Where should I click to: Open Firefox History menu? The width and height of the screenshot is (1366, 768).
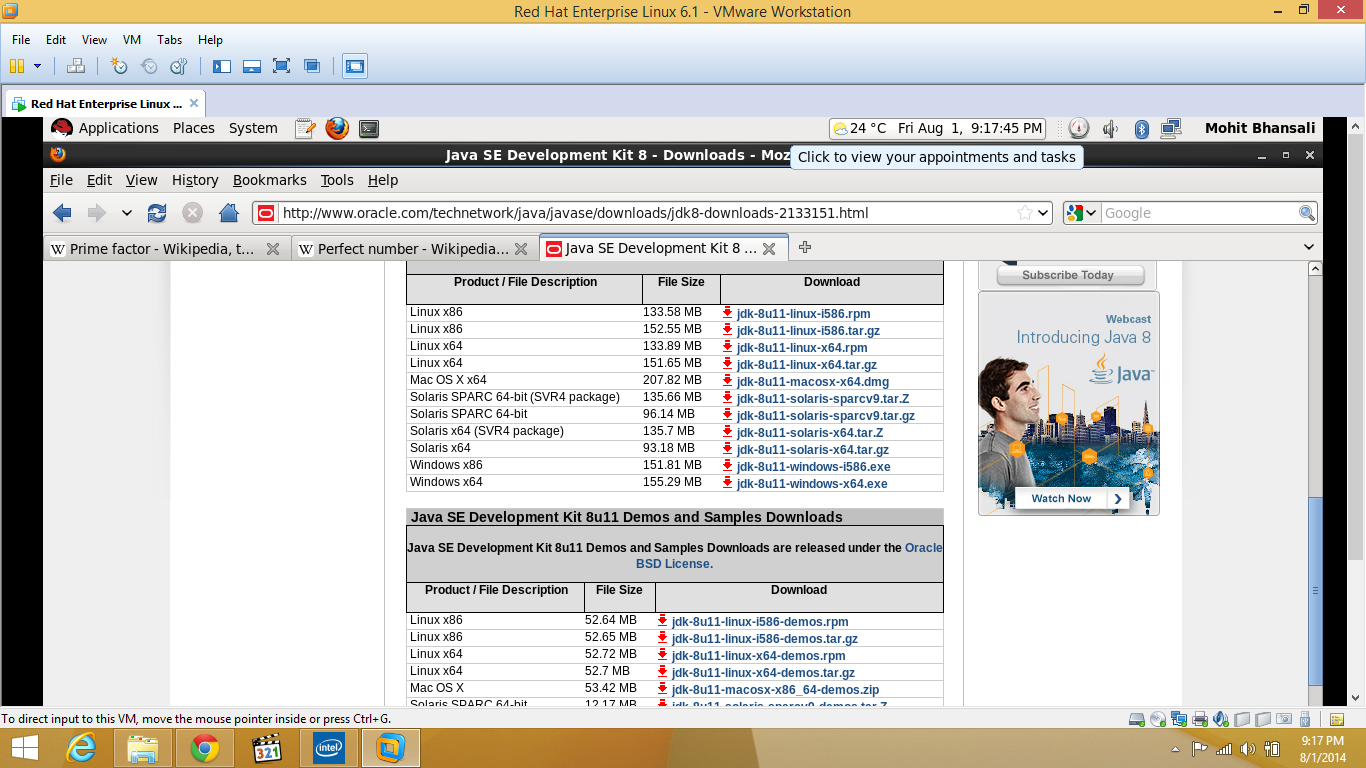pos(195,180)
